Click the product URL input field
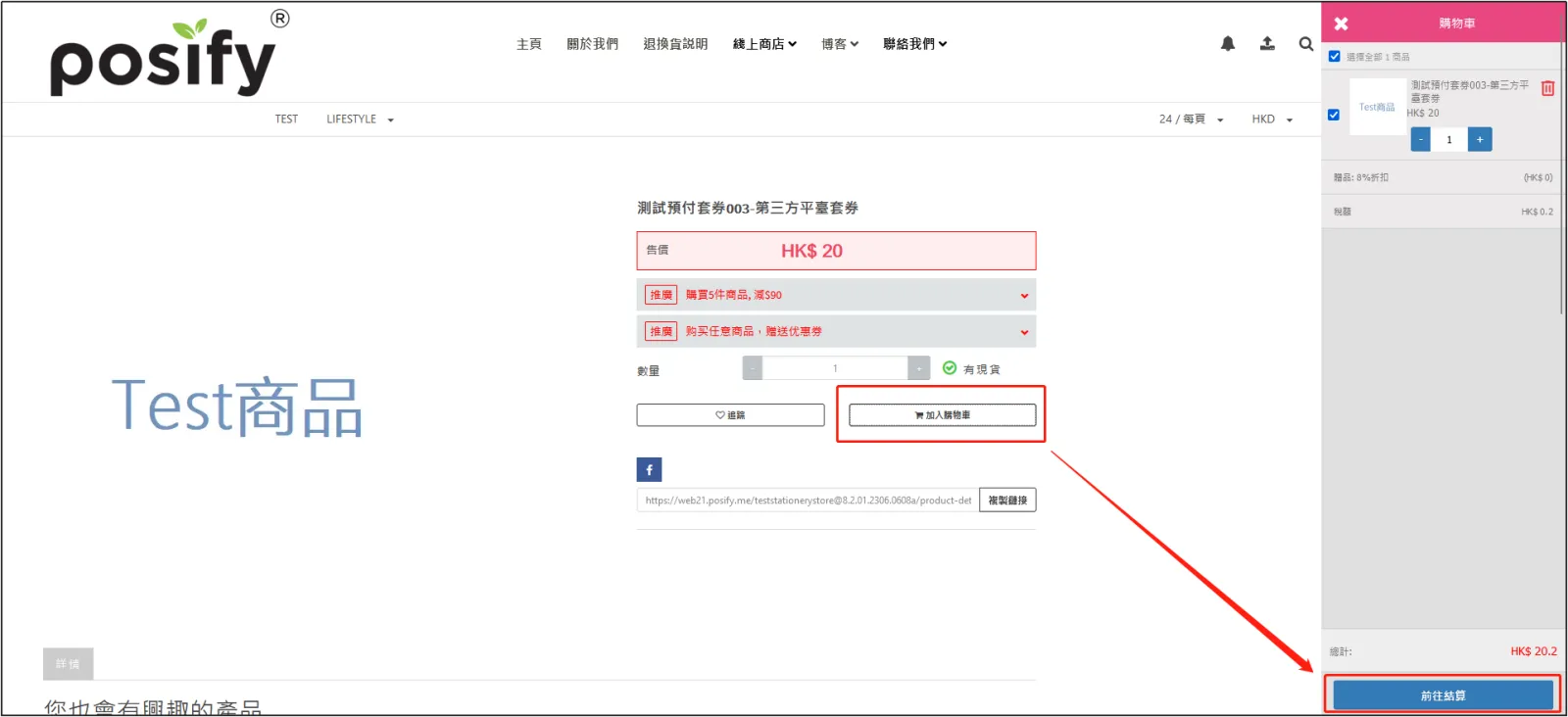Viewport: 1568px width, 717px height. coord(808,501)
